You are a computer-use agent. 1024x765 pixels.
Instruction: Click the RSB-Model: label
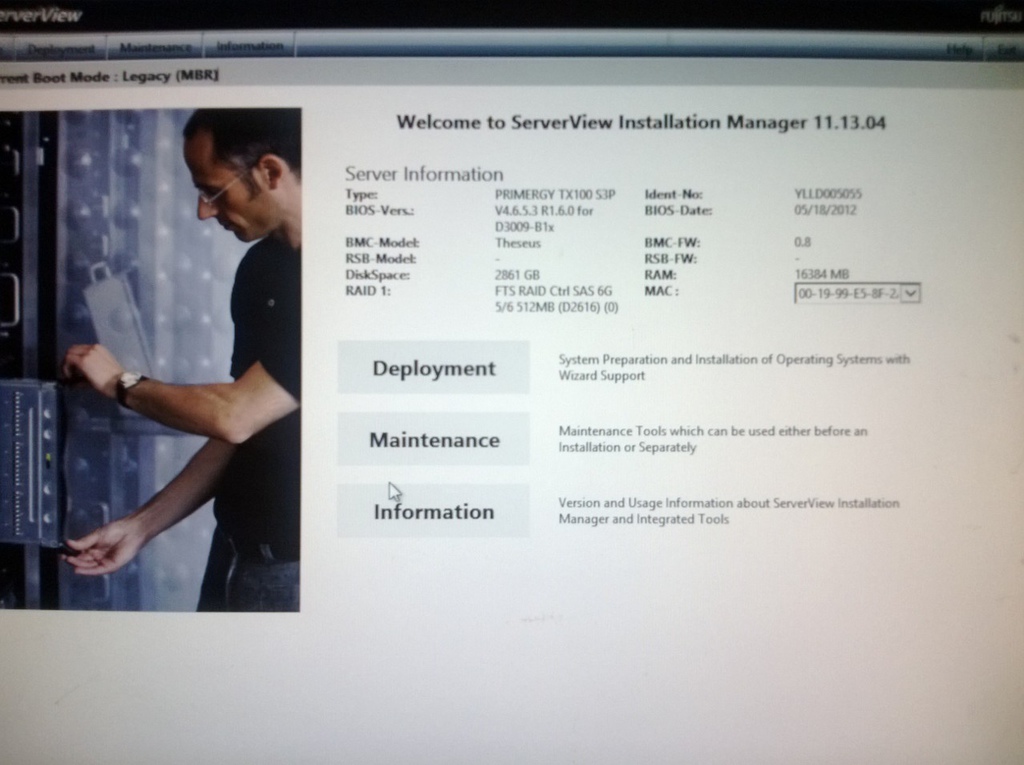(380, 259)
